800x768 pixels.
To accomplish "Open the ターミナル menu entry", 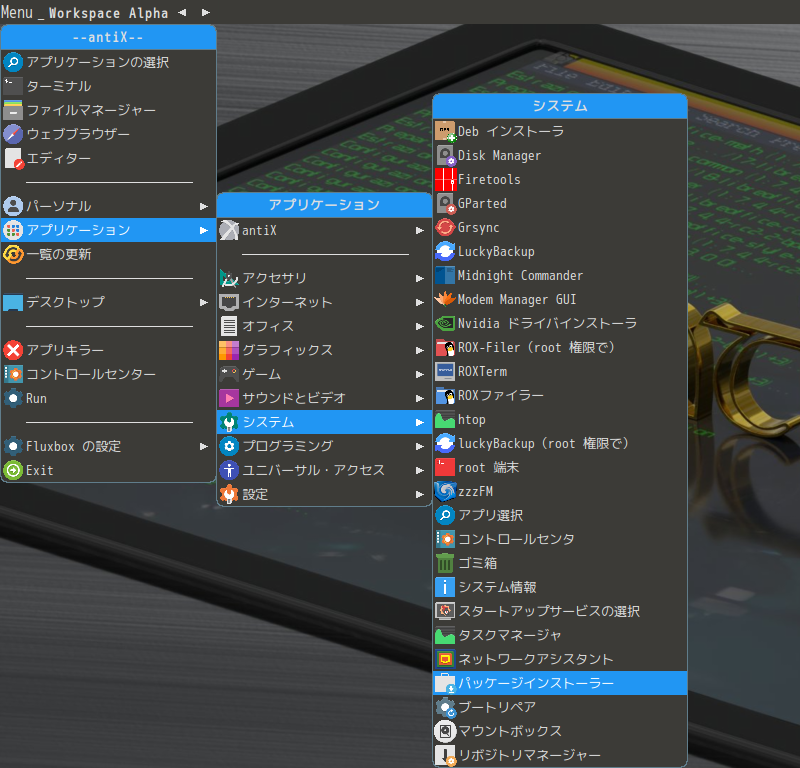I will tap(109, 86).
